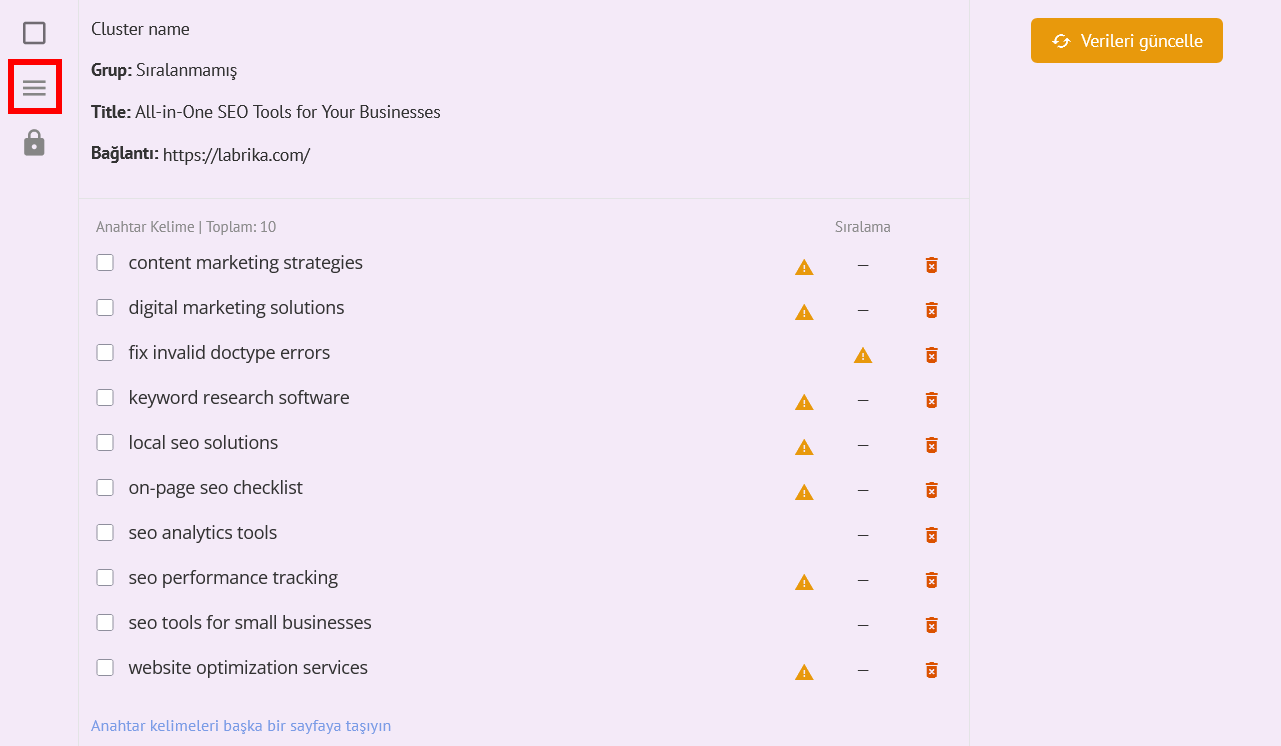Open the https://labrika.com/ link
Screen dimensions: 1281x746
click(236, 156)
